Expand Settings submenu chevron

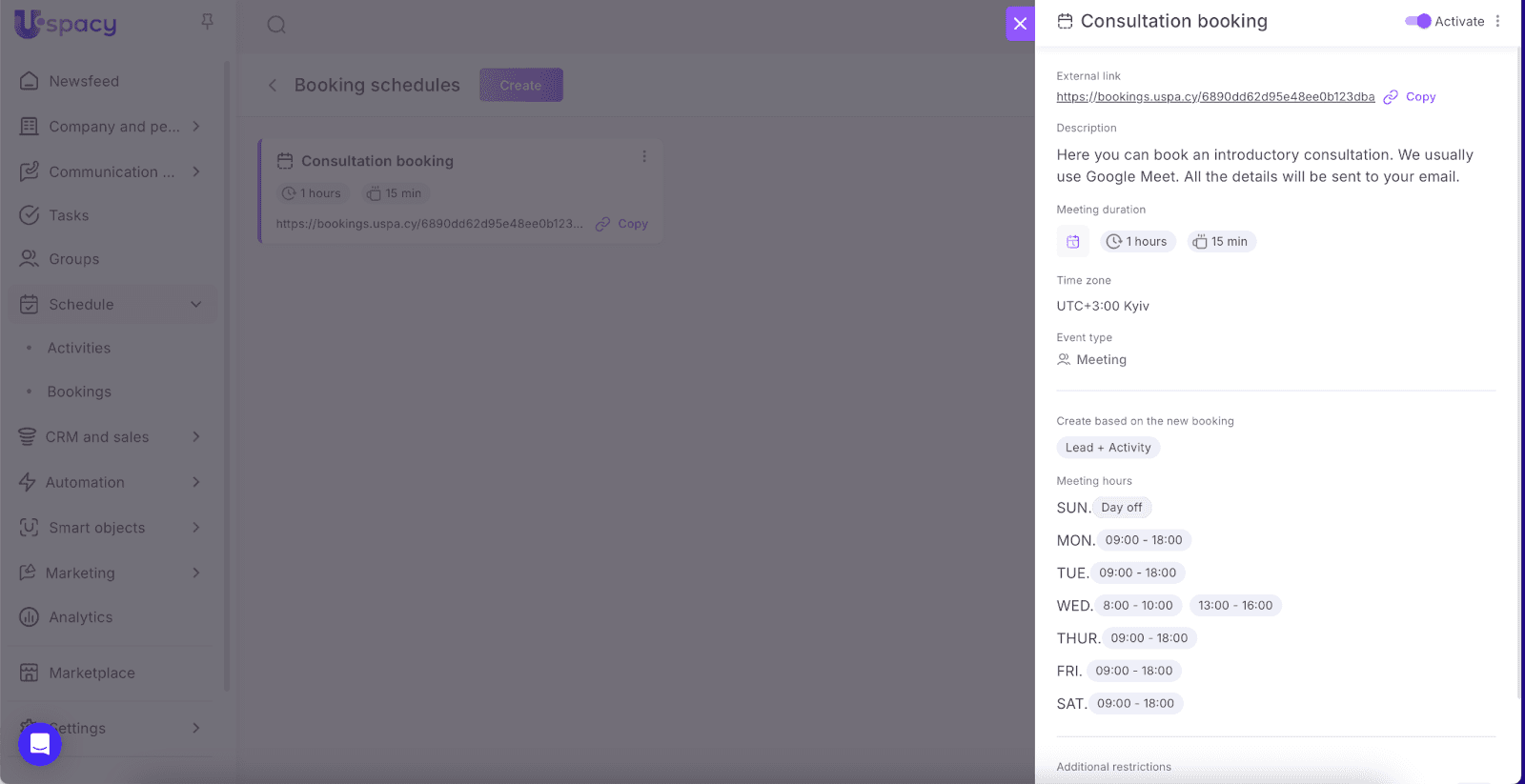(196, 728)
